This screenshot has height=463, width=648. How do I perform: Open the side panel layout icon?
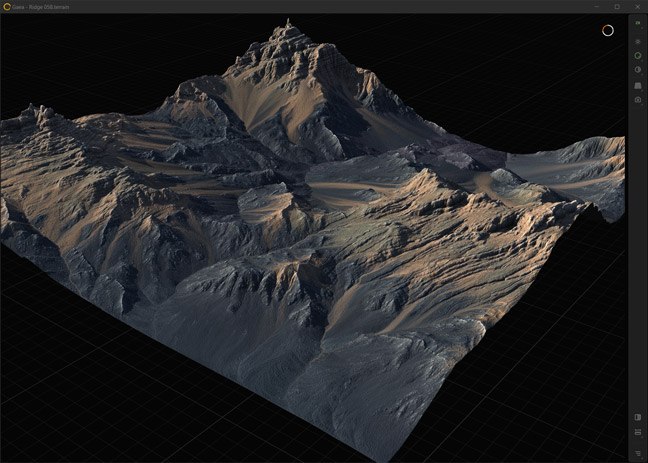point(638,417)
